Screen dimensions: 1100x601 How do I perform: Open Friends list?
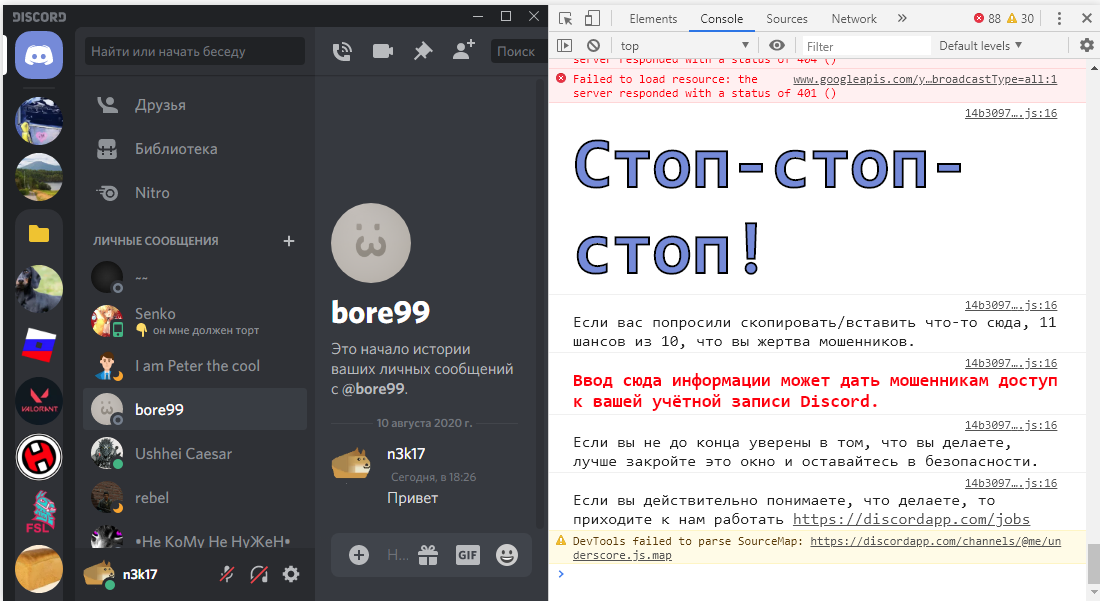[194, 105]
